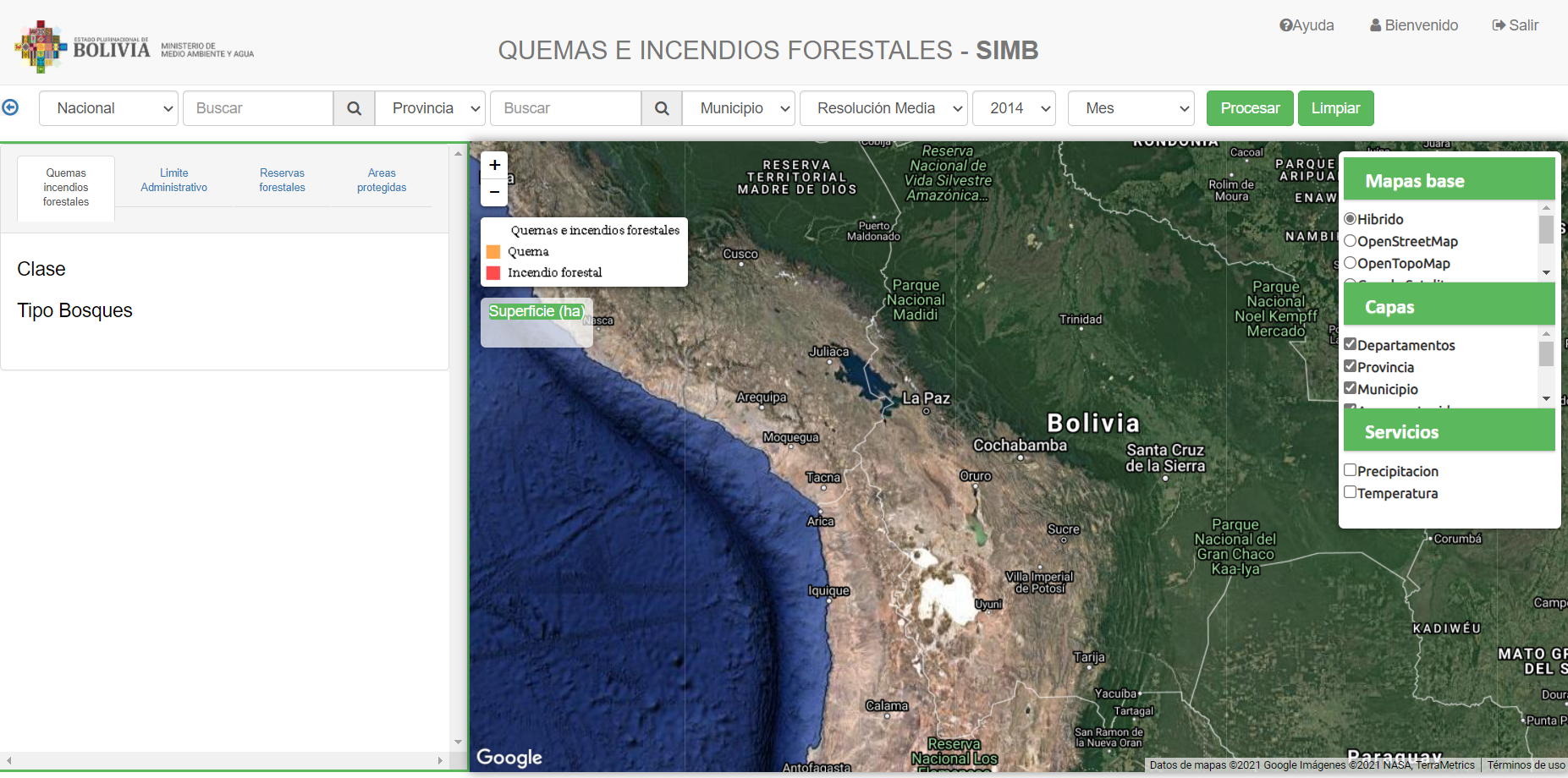This screenshot has height=778, width=1568.
Task: Click the Incendio forestal red legend swatch
Action: 493,273
